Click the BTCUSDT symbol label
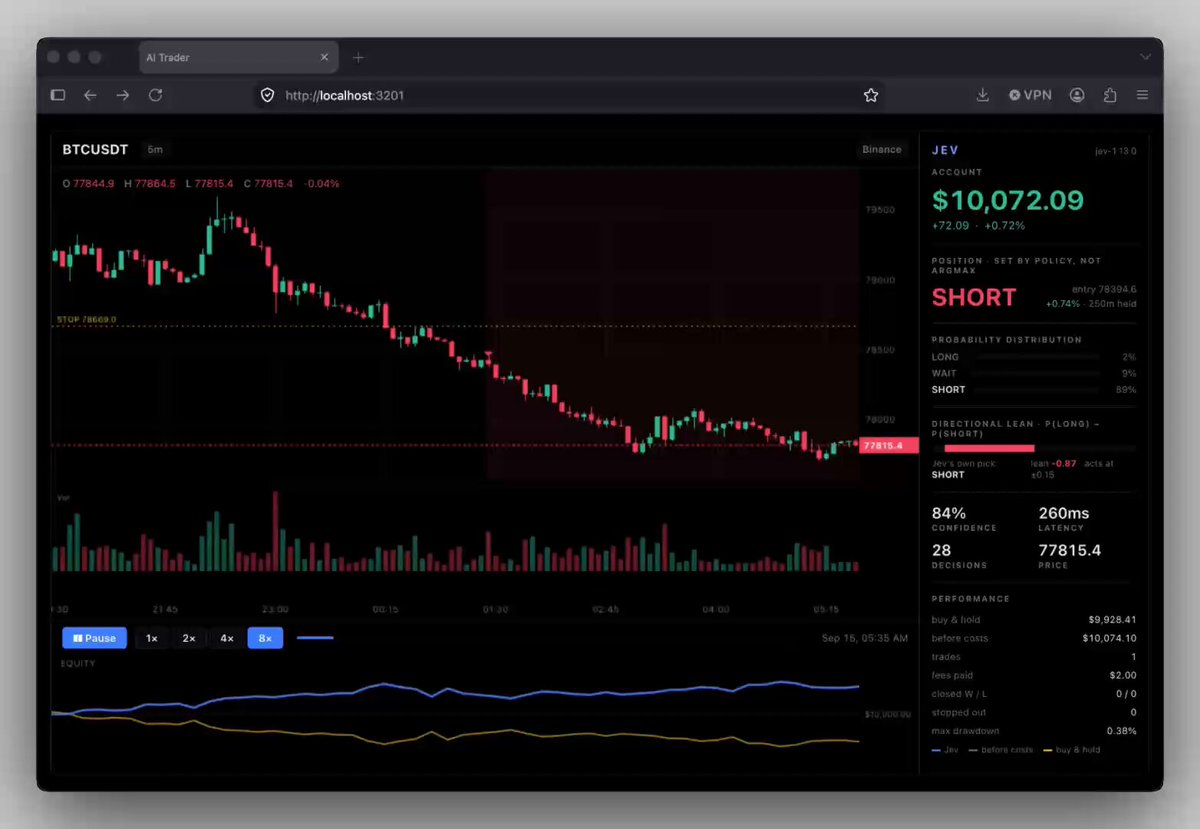This screenshot has width=1200, height=829. pos(95,149)
